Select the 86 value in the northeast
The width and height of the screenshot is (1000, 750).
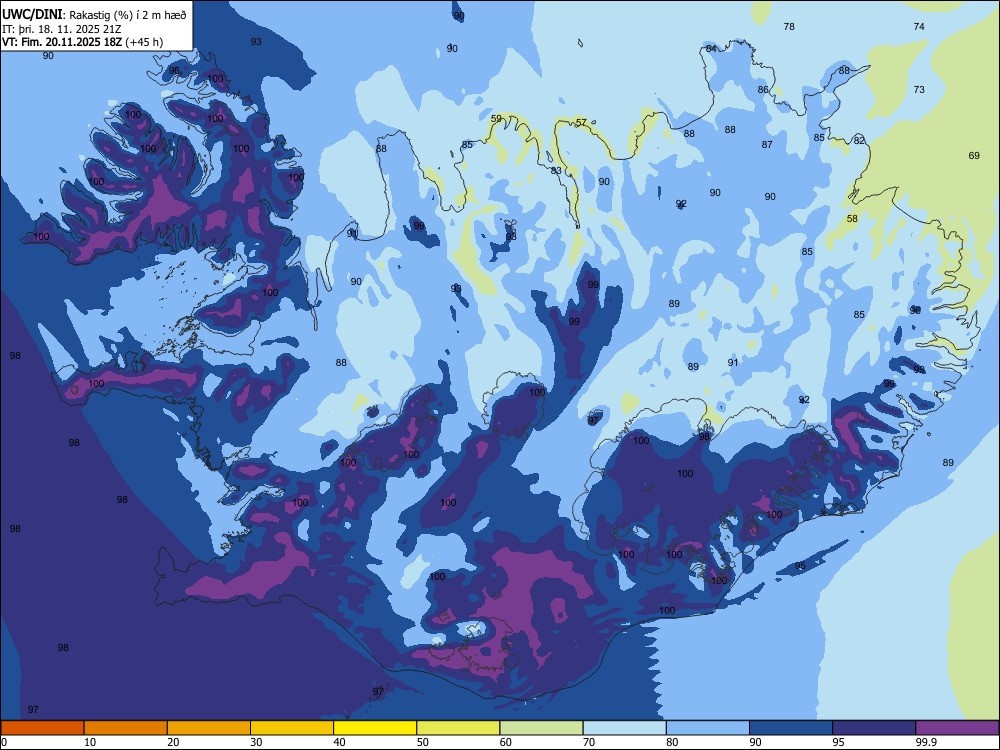coord(763,90)
